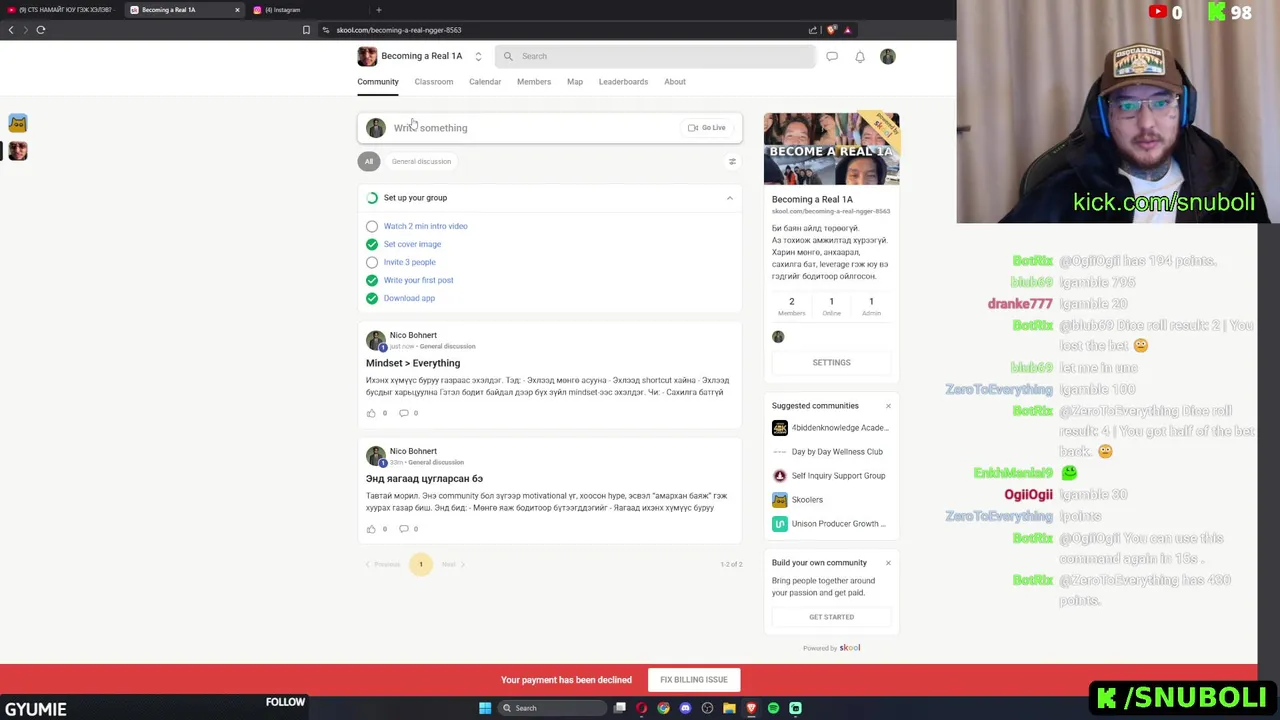1280x720 pixels.
Task: Select the All category filter
Action: (x=369, y=161)
